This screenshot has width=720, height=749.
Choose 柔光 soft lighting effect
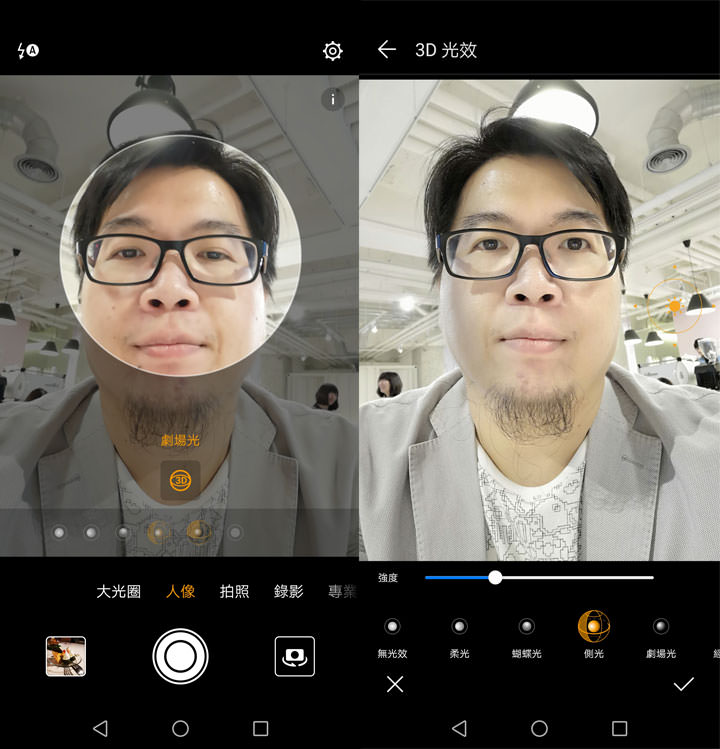(x=459, y=627)
